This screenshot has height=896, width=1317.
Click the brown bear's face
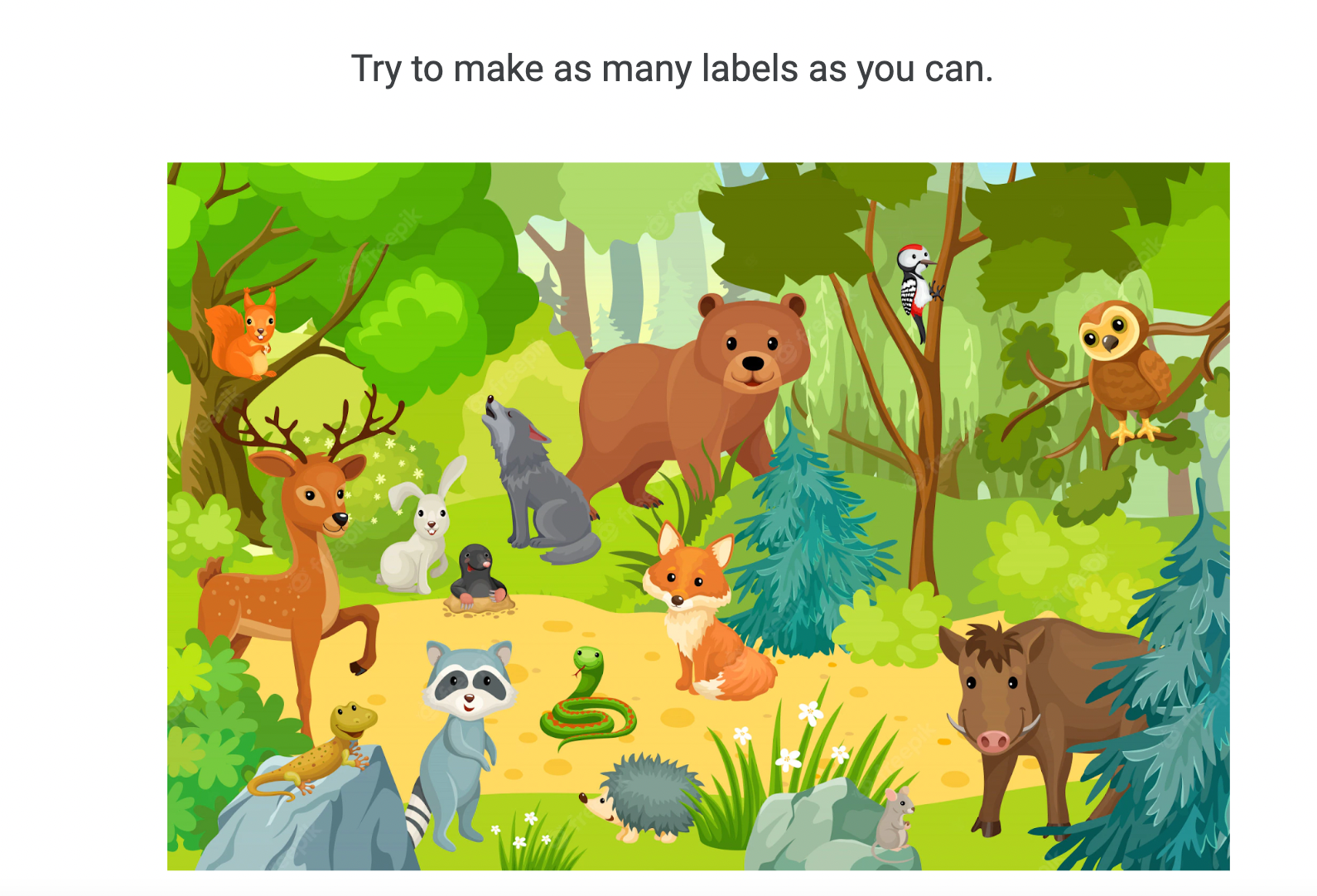pos(751,346)
